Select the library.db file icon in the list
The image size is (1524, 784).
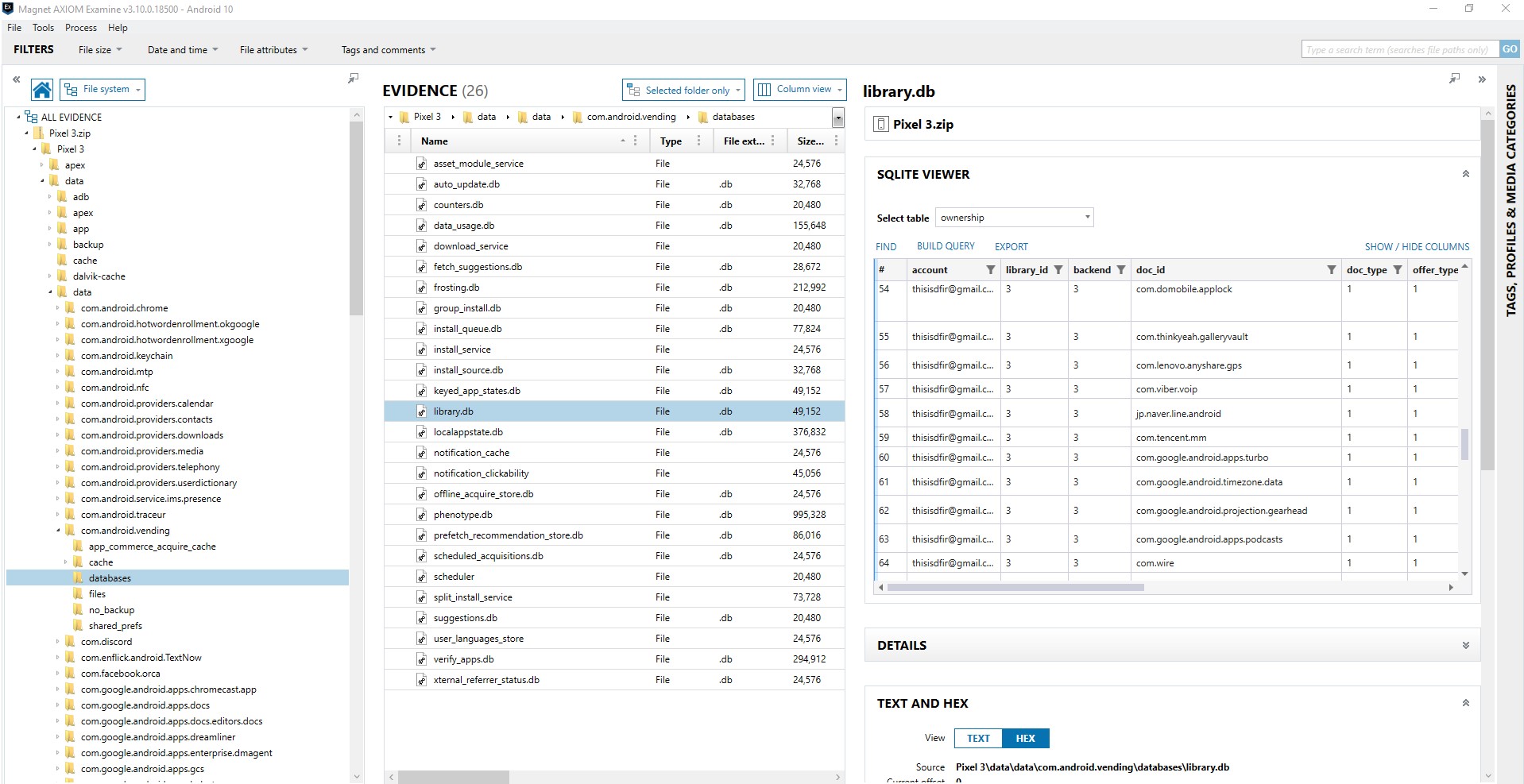[x=422, y=411]
